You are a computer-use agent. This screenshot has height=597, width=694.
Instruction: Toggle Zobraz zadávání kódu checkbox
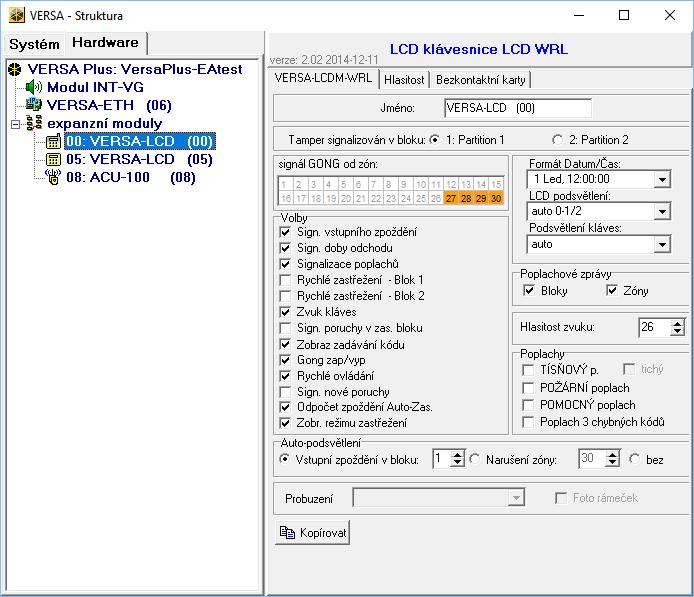point(285,344)
